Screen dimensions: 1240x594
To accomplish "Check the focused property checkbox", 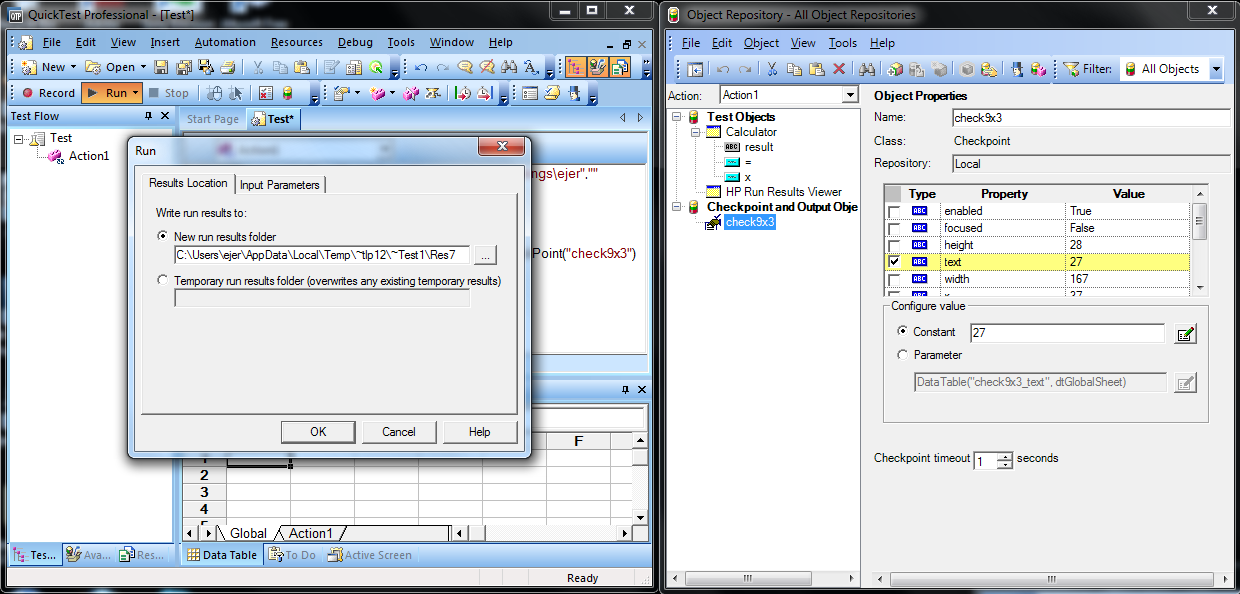I will pyautogui.click(x=894, y=228).
